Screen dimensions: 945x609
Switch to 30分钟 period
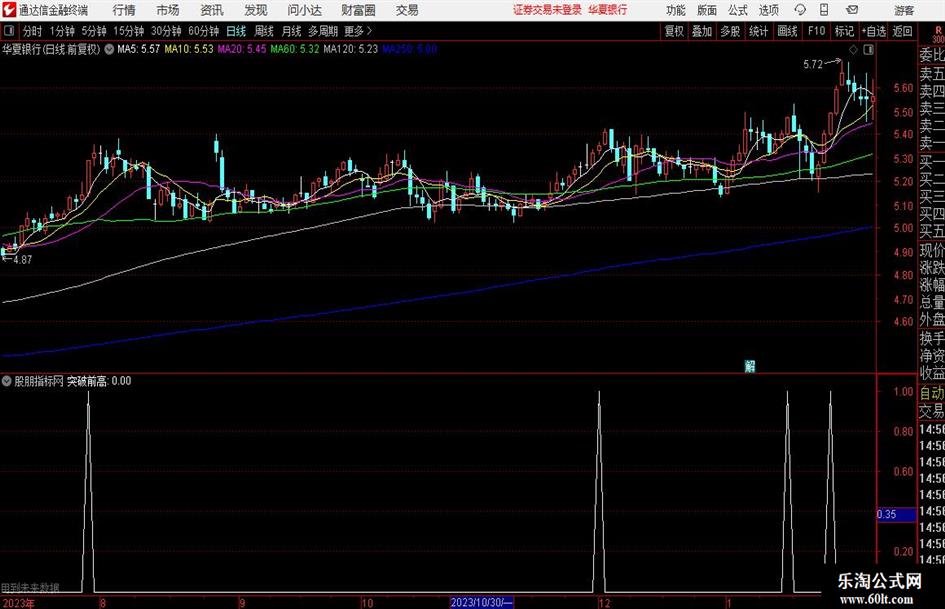[x=166, y=31]
